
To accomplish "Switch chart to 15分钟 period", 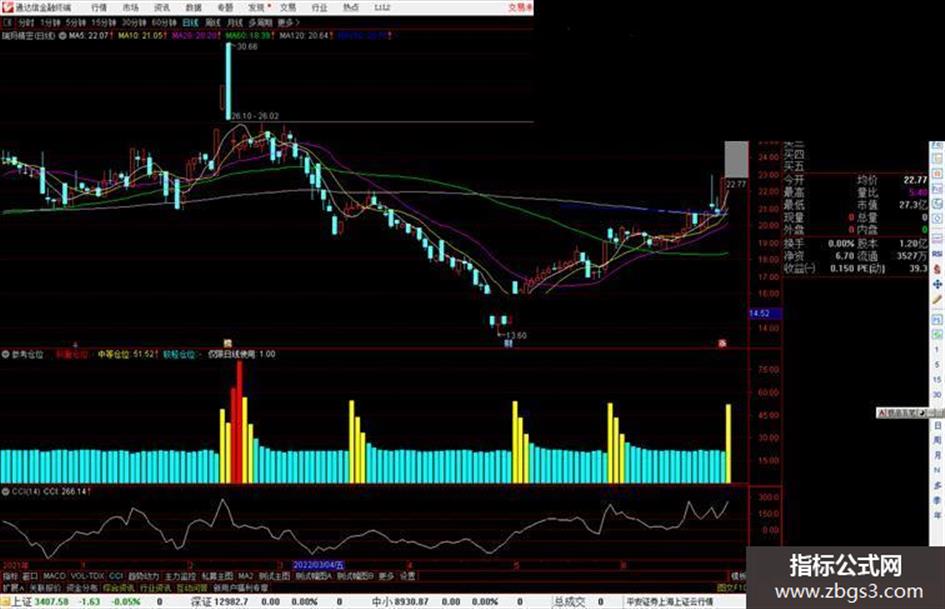I will click(104, 23).
